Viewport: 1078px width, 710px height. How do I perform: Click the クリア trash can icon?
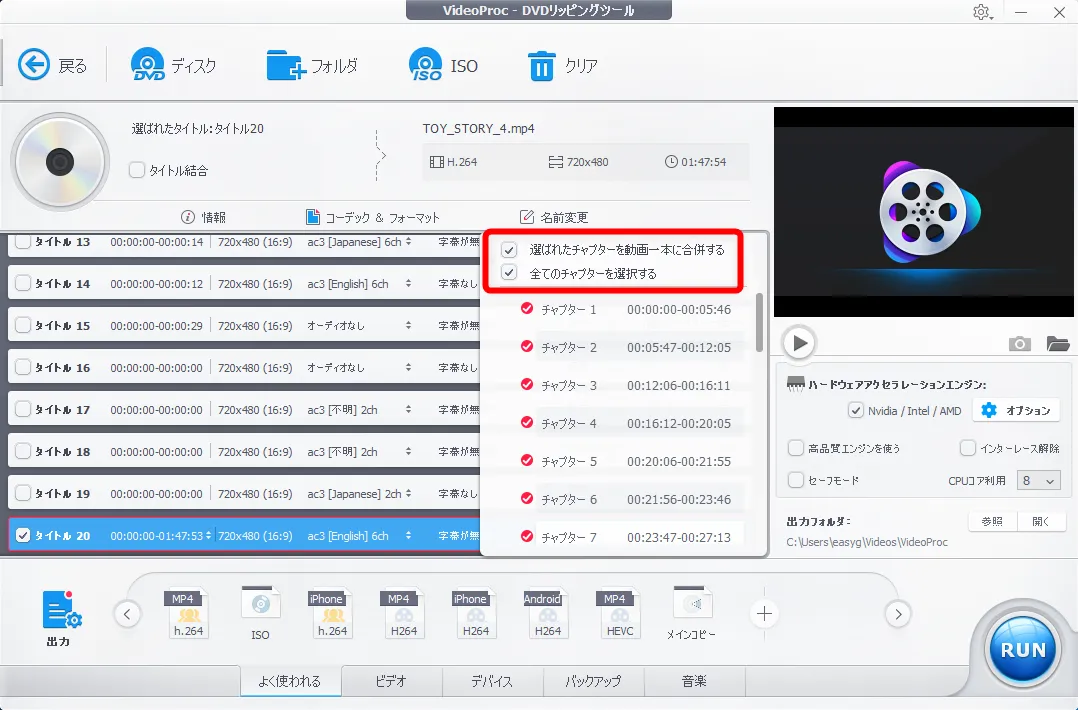tap(542, 66)
